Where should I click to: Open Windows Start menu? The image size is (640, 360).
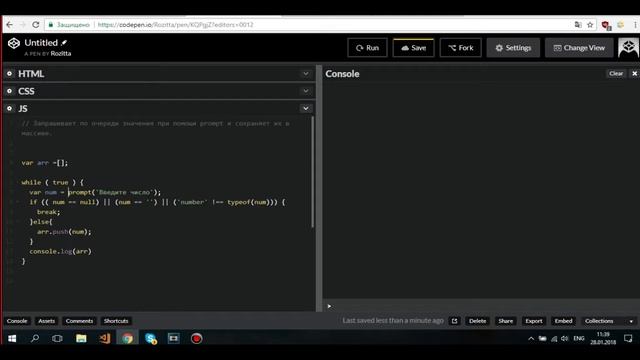[12, 338]
